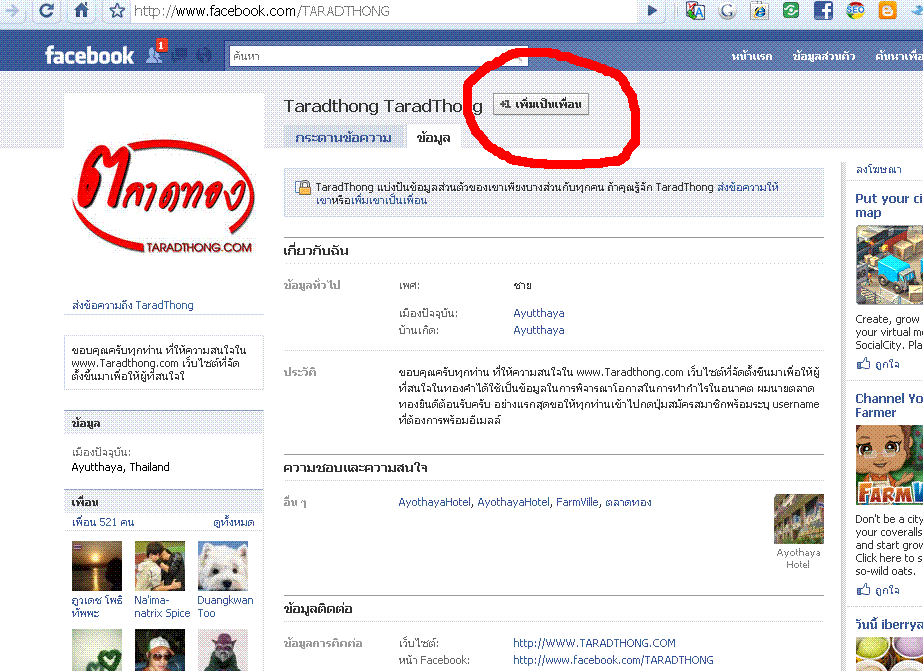Open the Channel Your Farmer ad title

[889, 406]
